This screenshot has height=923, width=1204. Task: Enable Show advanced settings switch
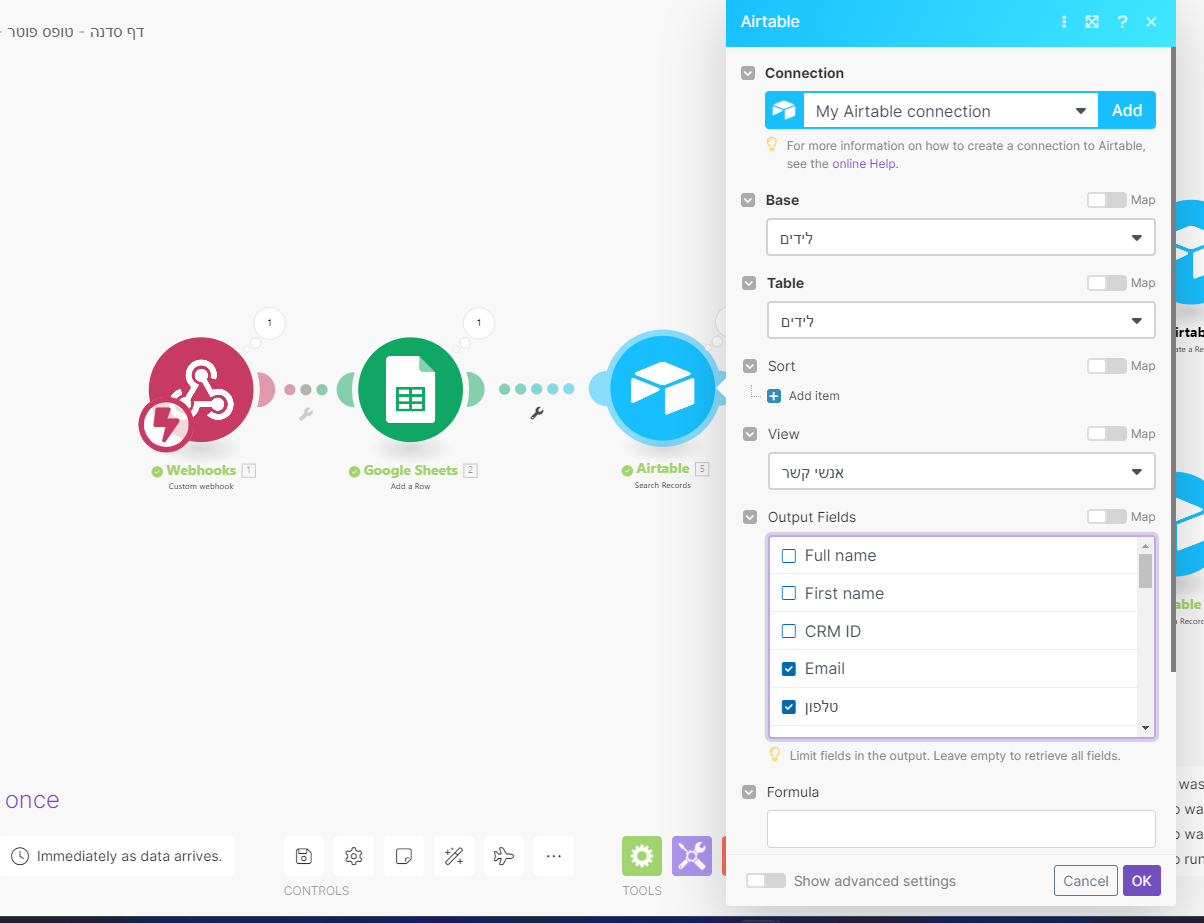766,881
